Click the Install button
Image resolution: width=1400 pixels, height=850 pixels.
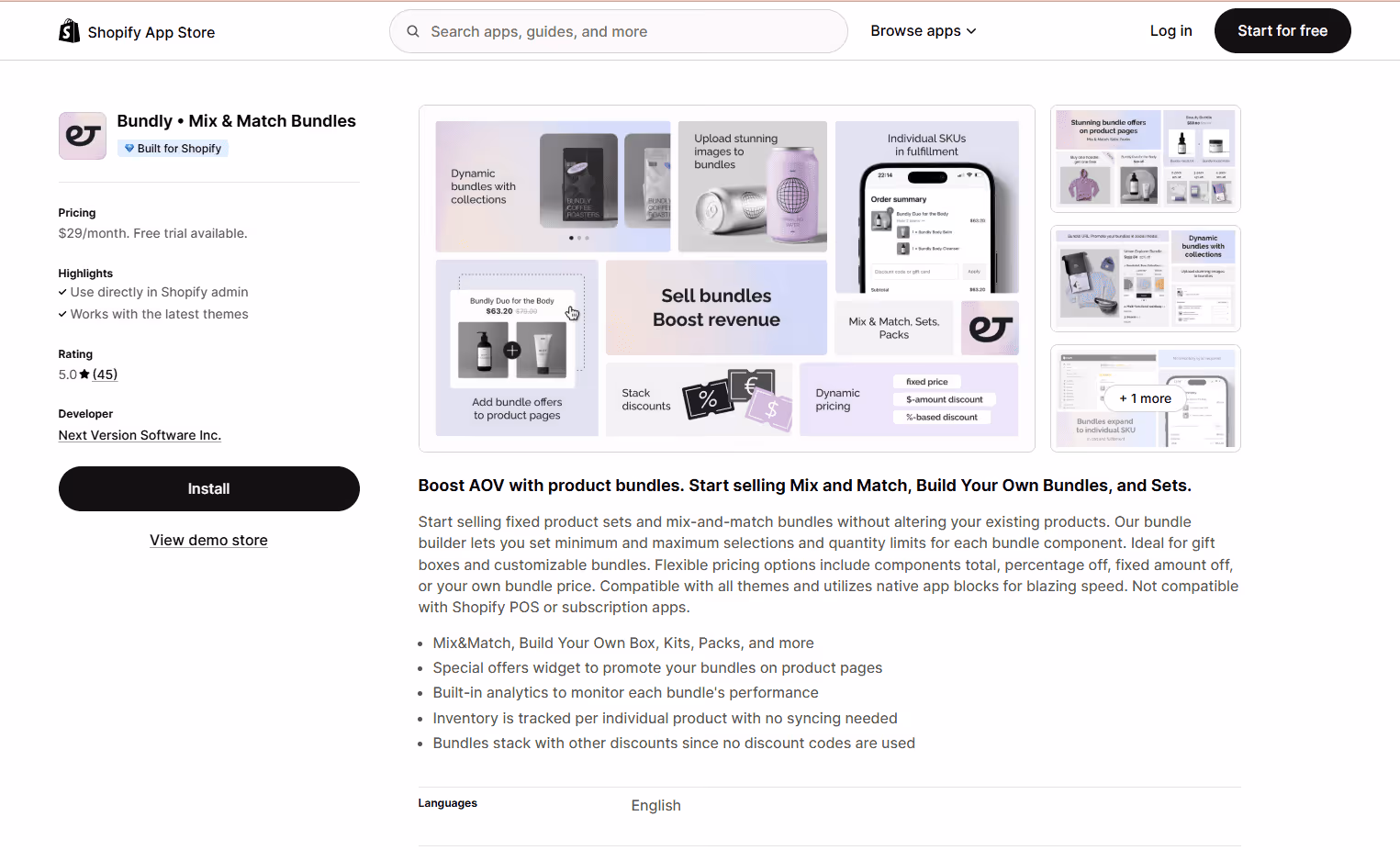point(209,488)
